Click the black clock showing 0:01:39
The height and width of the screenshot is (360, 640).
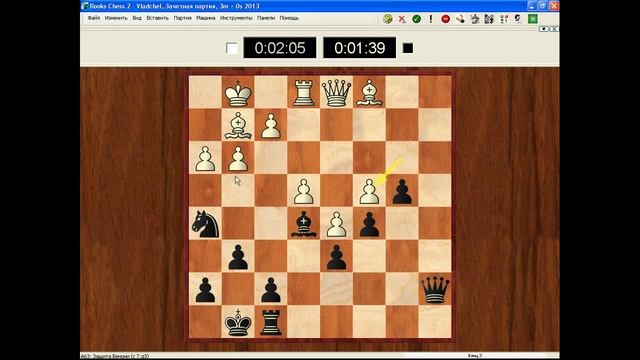[360, 48]
